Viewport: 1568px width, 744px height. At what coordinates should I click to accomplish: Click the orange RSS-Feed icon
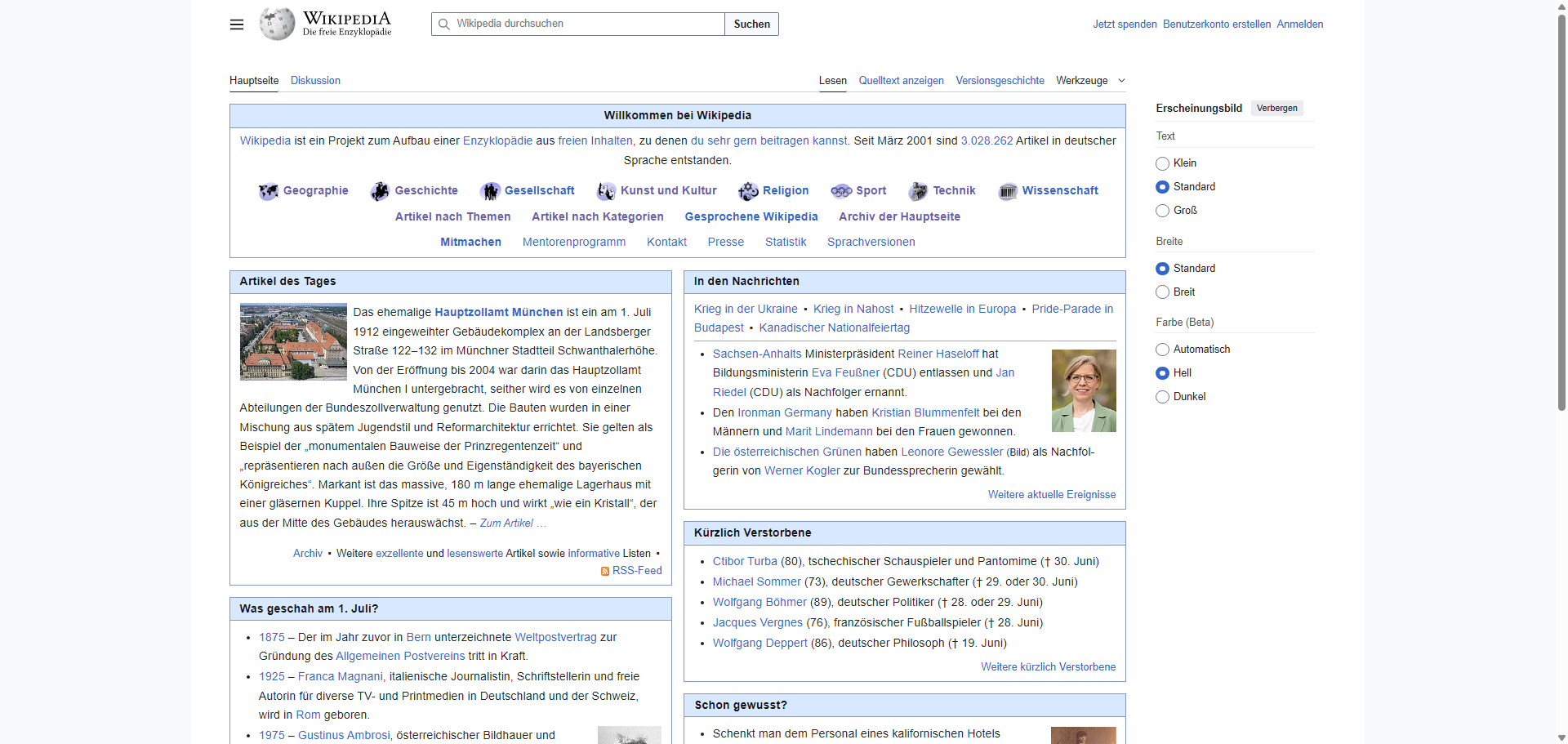coord(605,571)
